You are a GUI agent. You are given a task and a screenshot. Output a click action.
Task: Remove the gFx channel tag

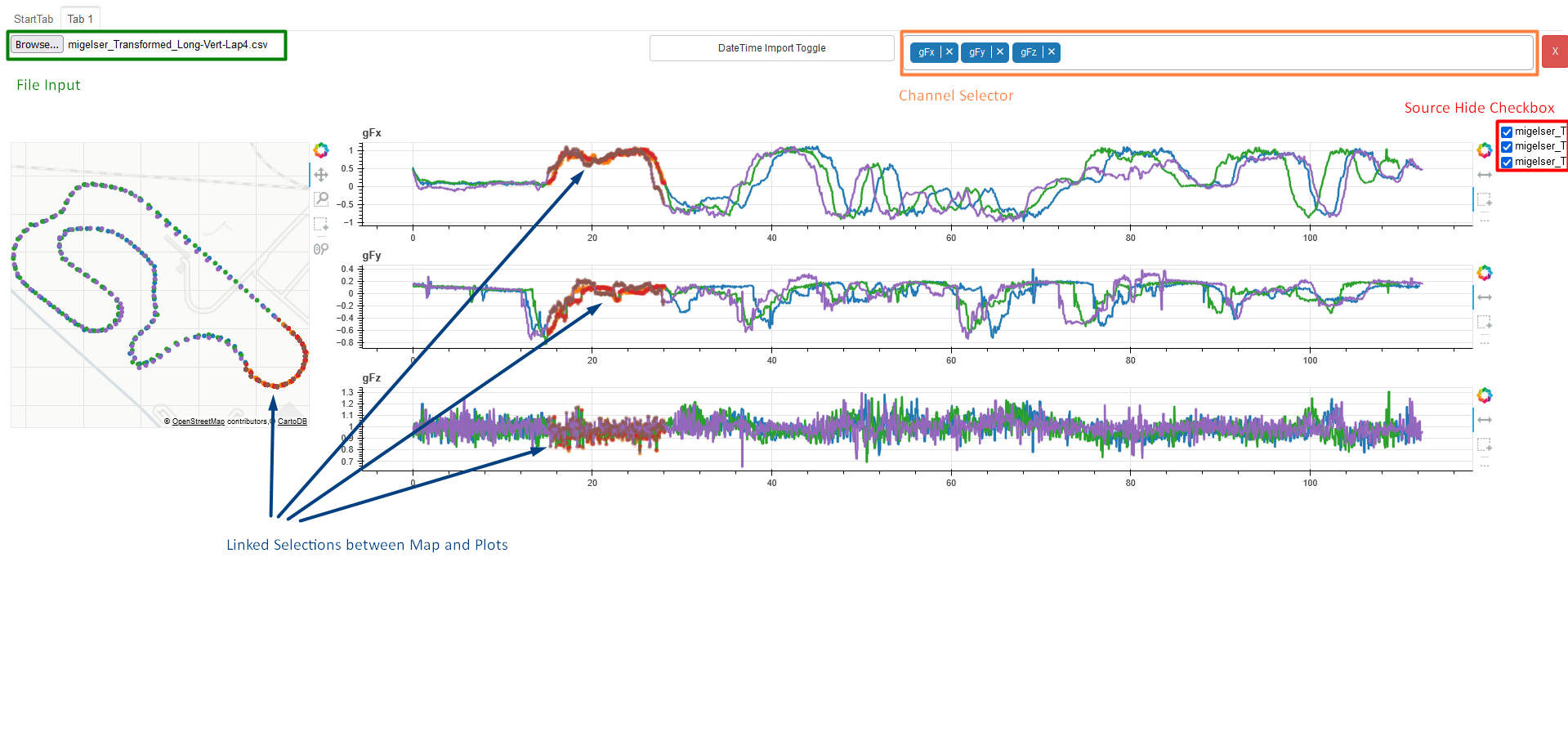coord(949,52)
